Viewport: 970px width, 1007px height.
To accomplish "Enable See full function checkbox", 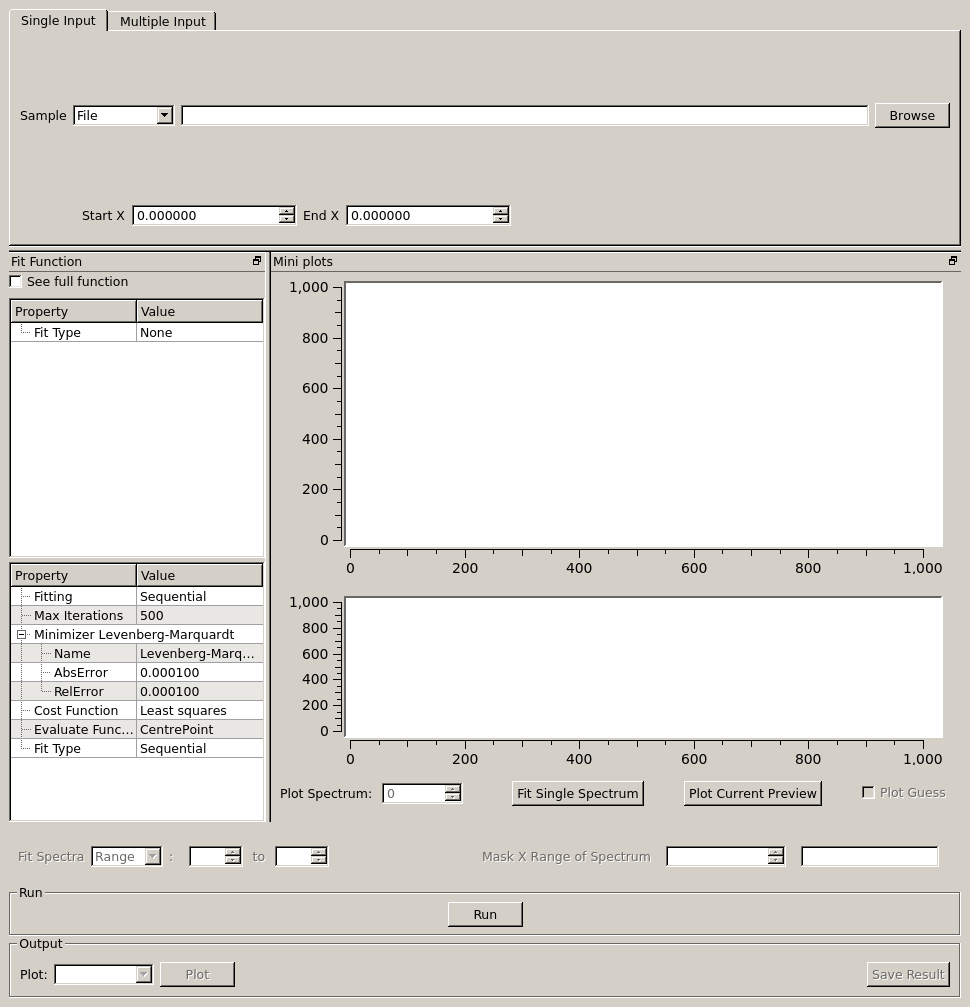I will (16, 282).
